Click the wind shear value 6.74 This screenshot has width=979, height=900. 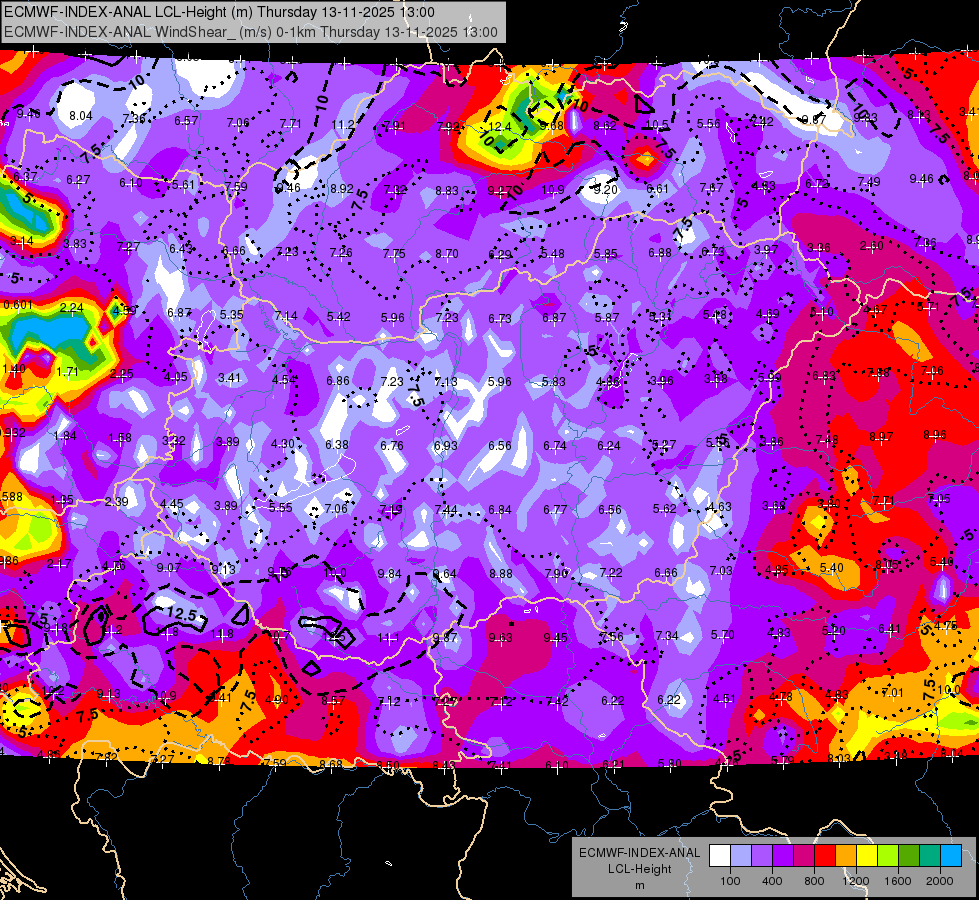(554, 445)
